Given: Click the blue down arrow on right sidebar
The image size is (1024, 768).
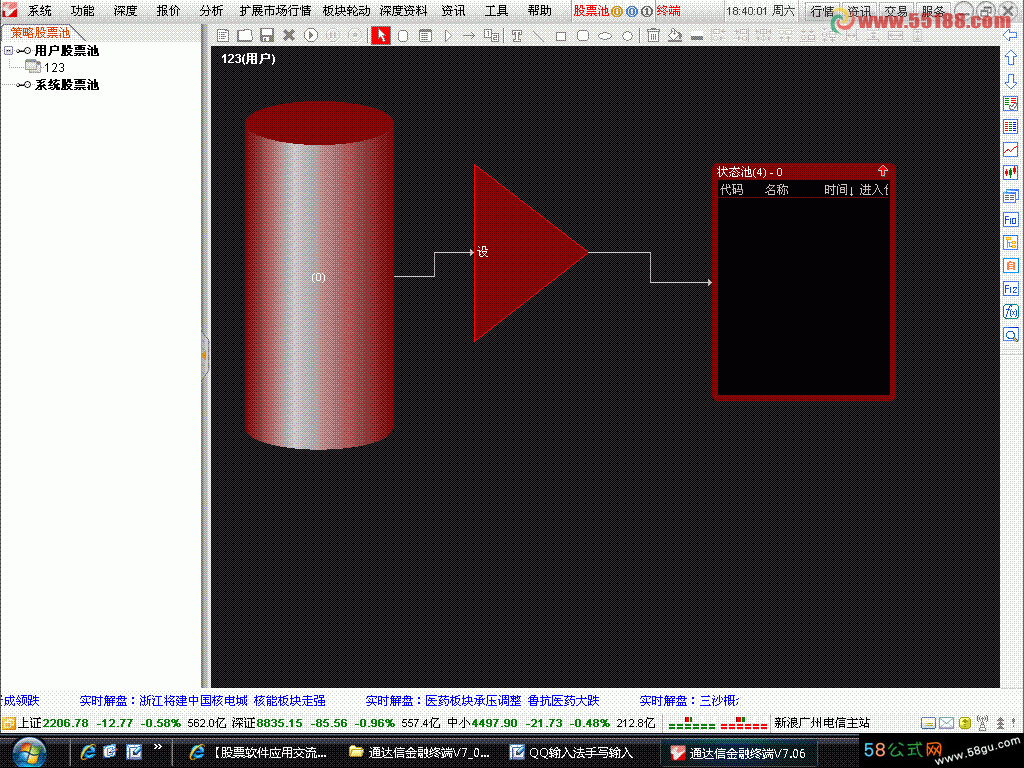Looking at the screenshot, I should (x=1010, y=81).
